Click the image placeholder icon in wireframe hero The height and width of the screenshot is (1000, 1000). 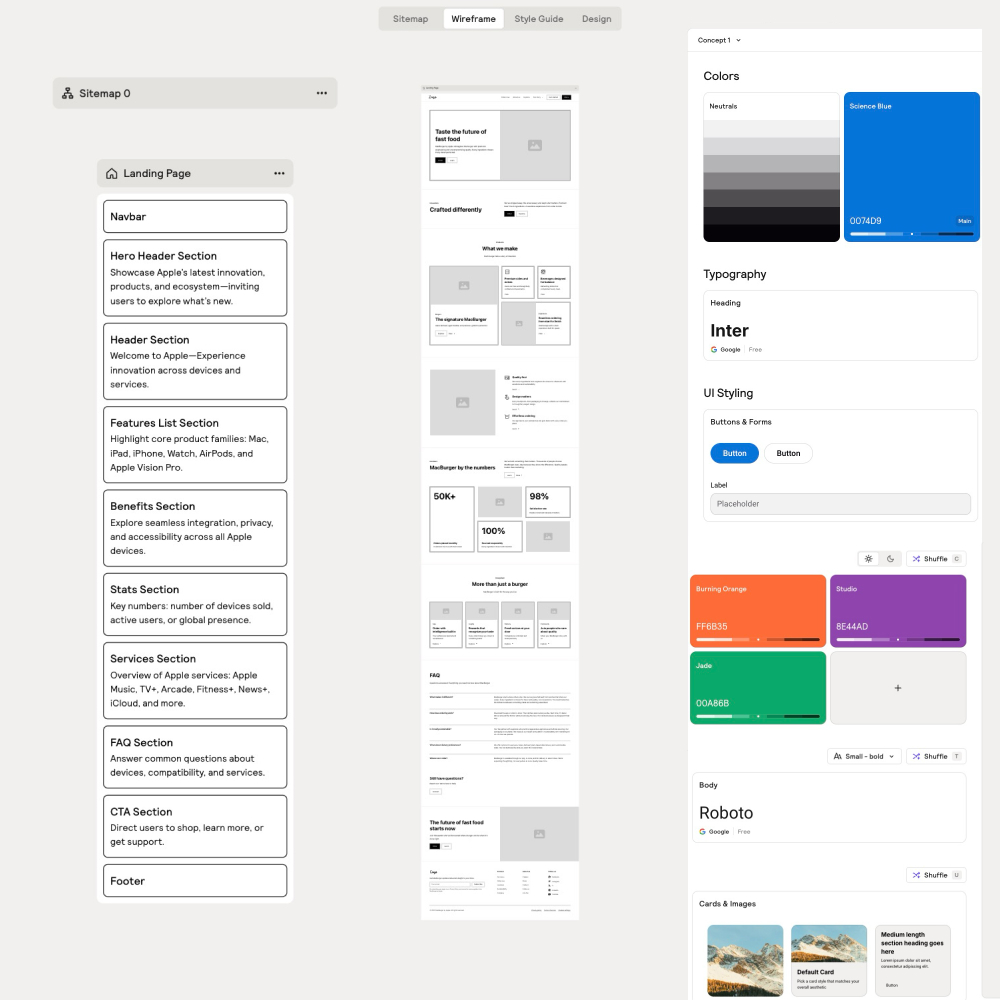click(x=535, y=145)
